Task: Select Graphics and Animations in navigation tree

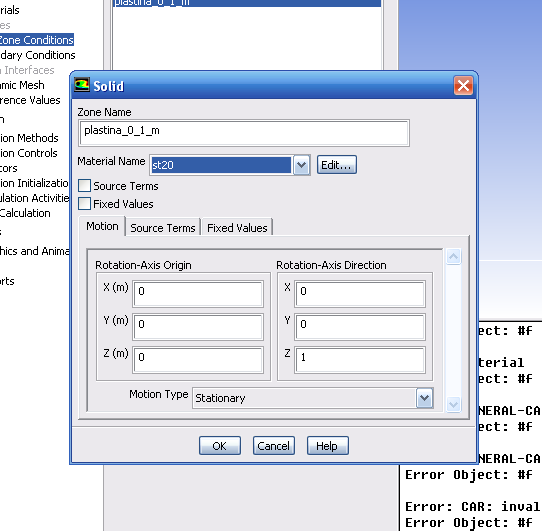Action: (x=35, y=251)
